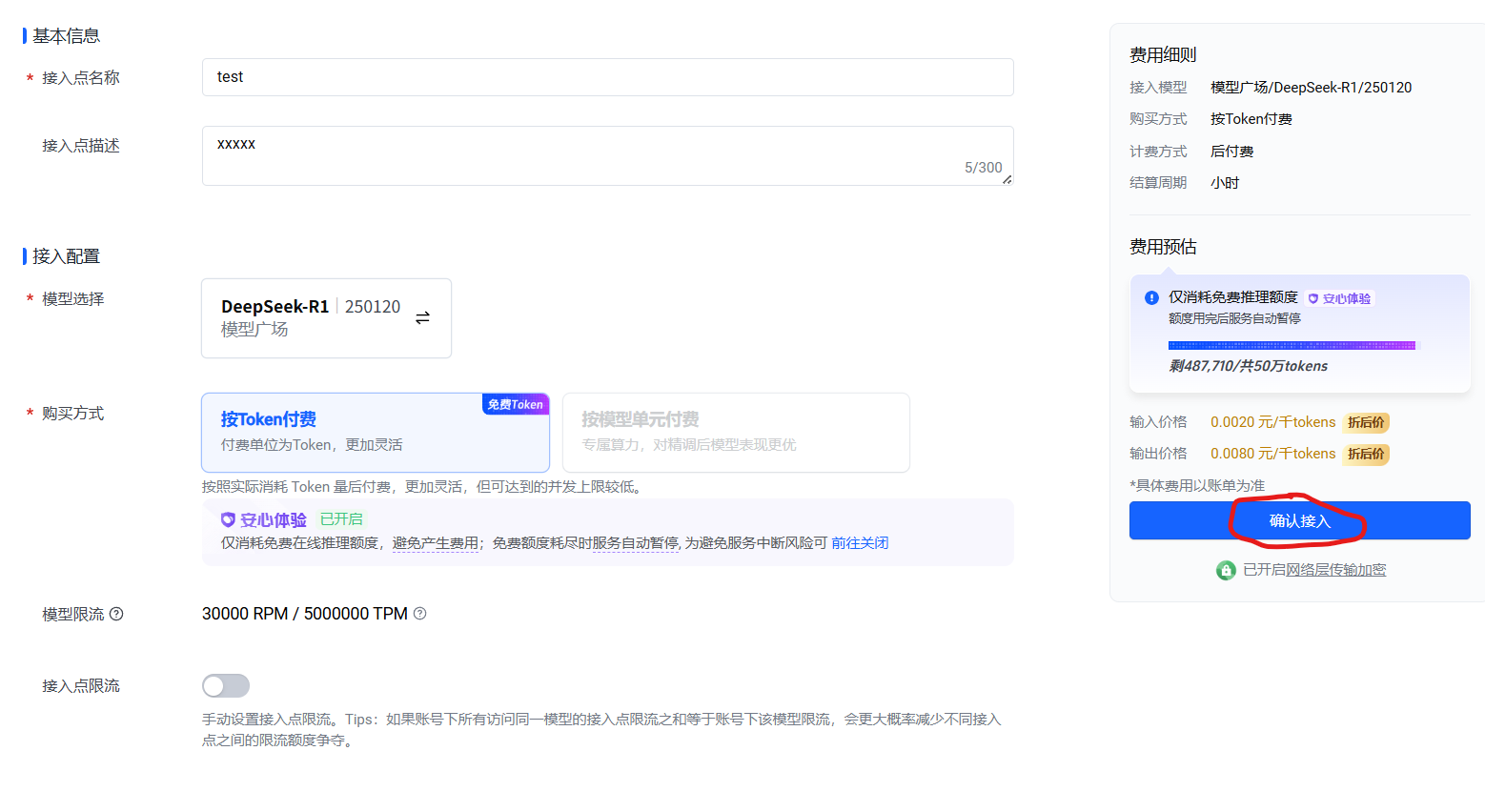Screen dimensions: 1485x812
Task: Click the 30000 RPM / 5000000 TPM value
Action: tap(305, 614)
